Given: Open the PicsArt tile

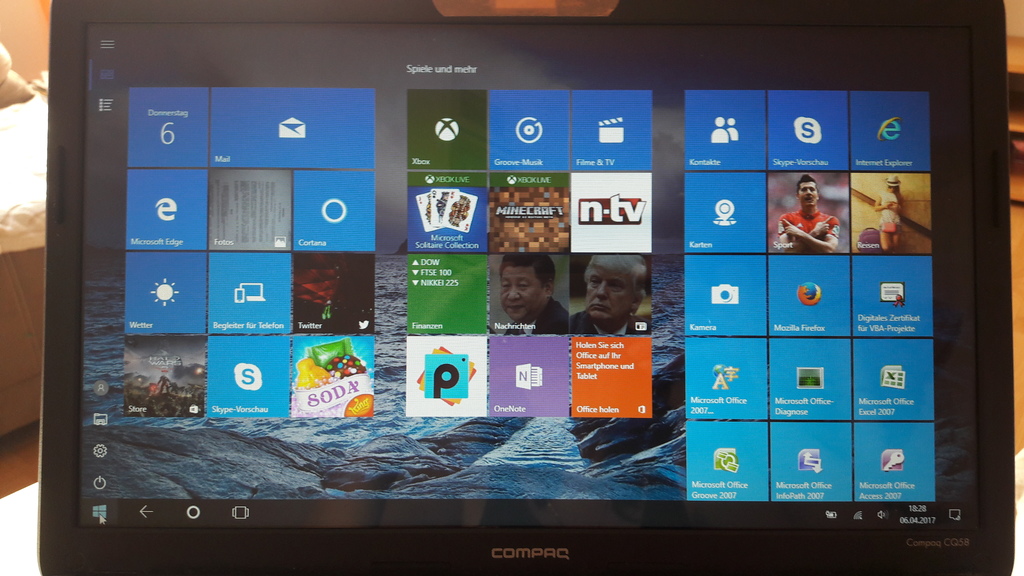Looking at the screenshot, I should pyautogui.click(x=447, y=377).
